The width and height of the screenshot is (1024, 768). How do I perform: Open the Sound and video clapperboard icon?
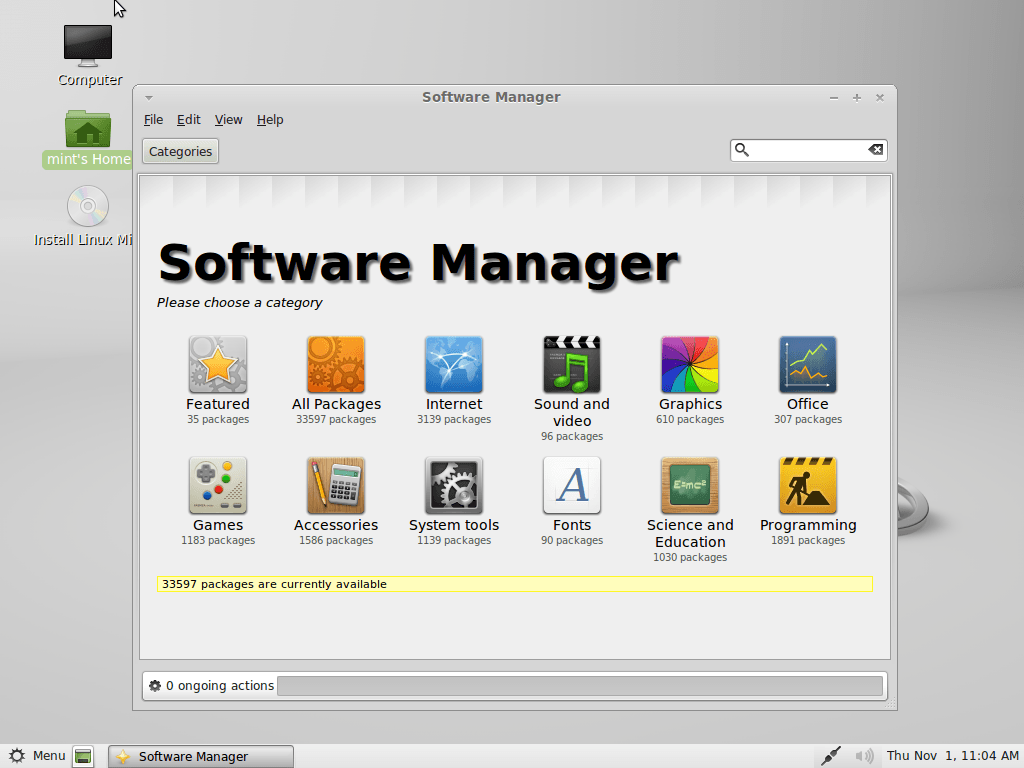571,364
